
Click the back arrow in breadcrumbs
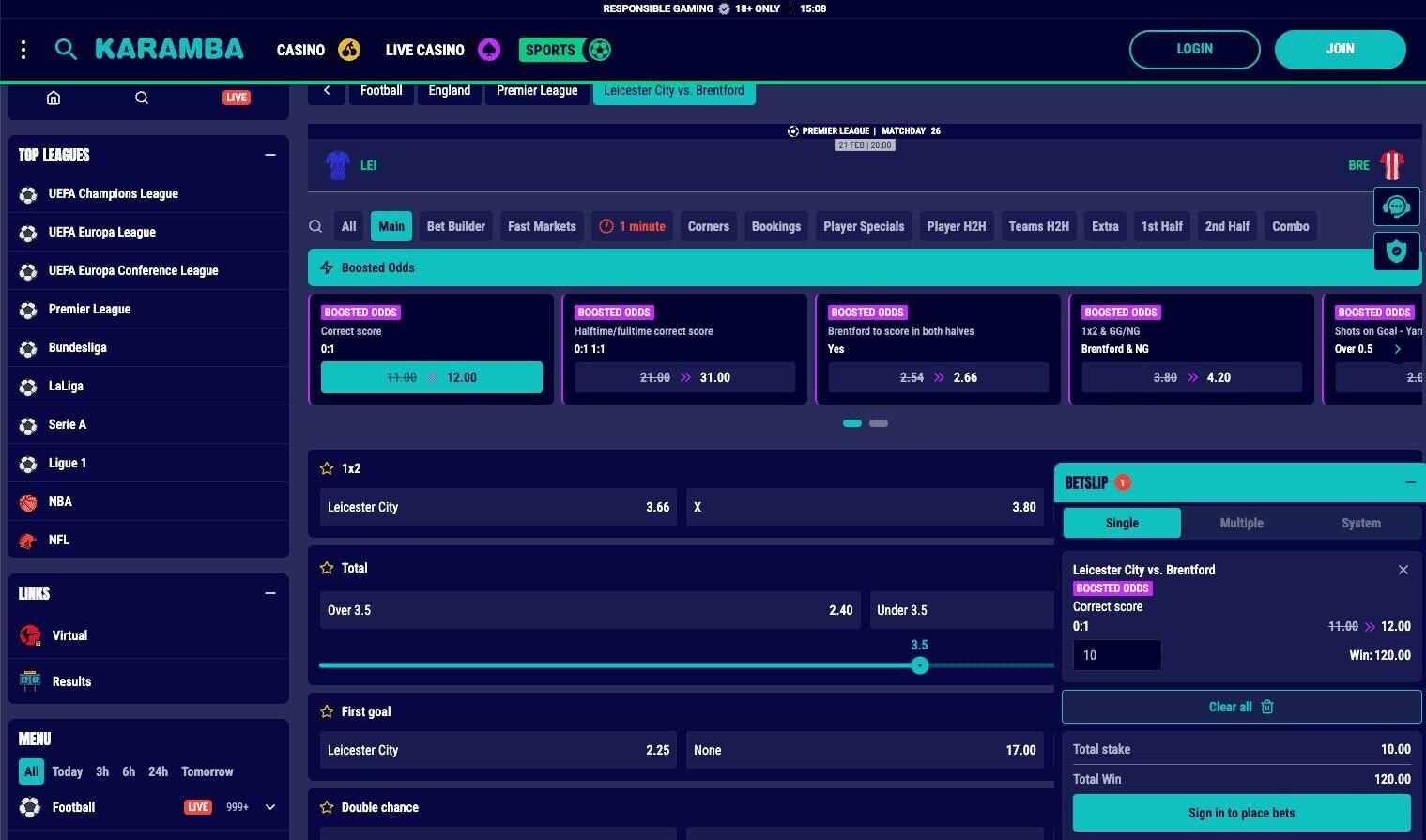pyautogui.click(x=327, y=91)
